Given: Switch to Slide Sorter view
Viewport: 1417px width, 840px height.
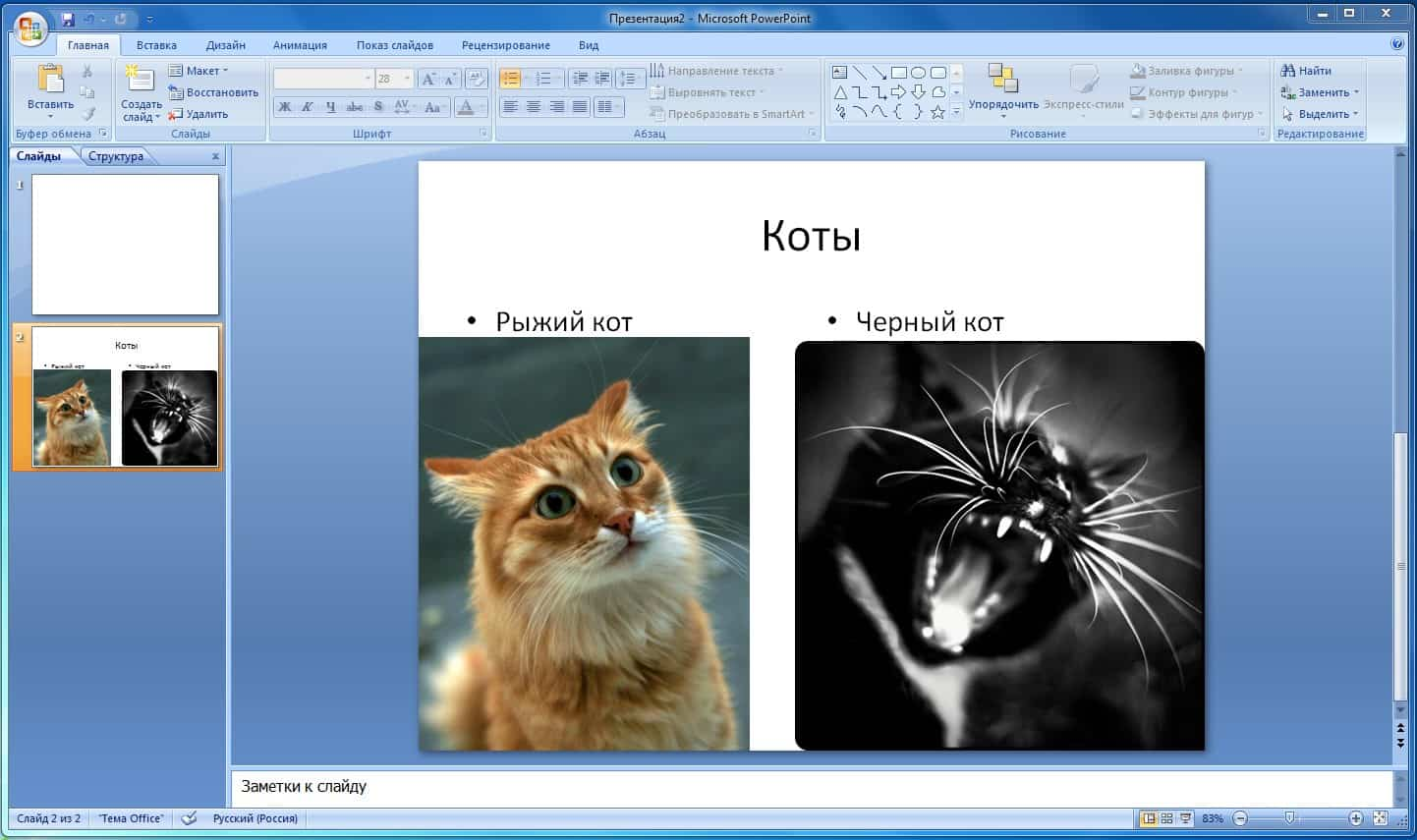Looking at the screenshot, I should (x=1167, y=818).
